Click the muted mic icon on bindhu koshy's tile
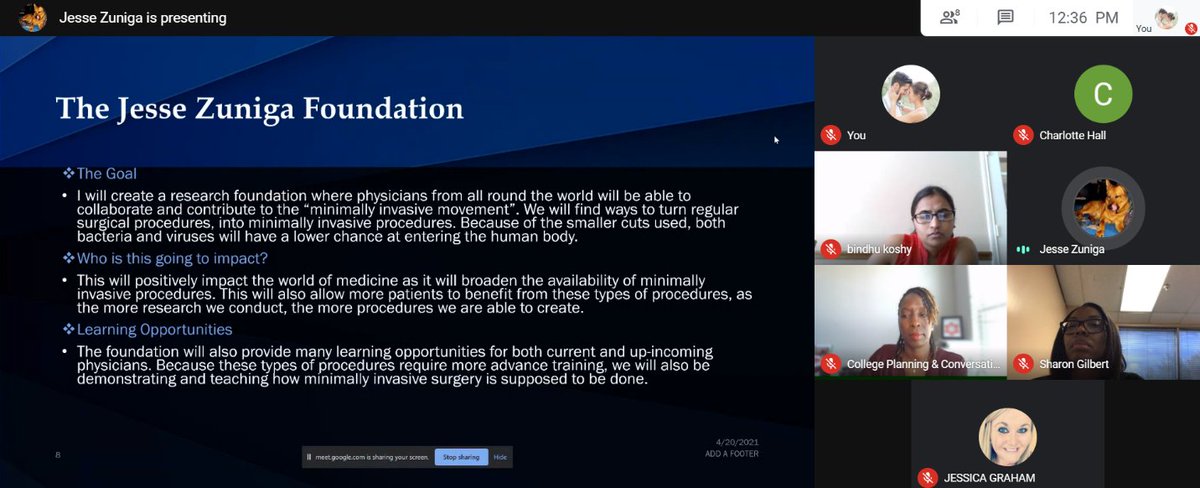1200x488 pixels. point(830,249)
